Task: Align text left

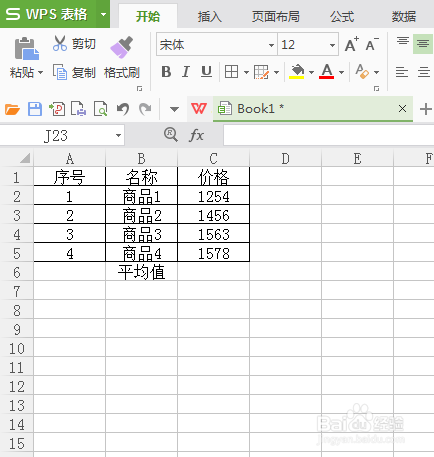Action: [402, 72]
